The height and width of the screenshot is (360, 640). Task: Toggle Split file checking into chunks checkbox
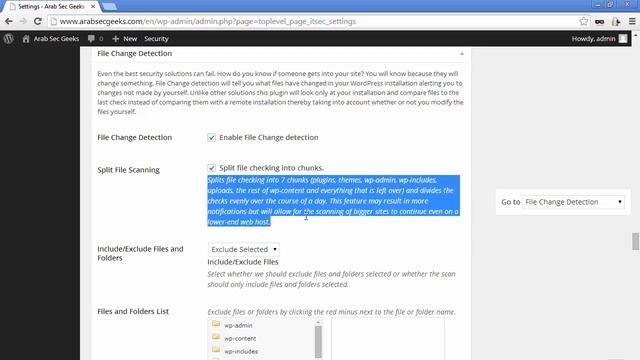211,168
